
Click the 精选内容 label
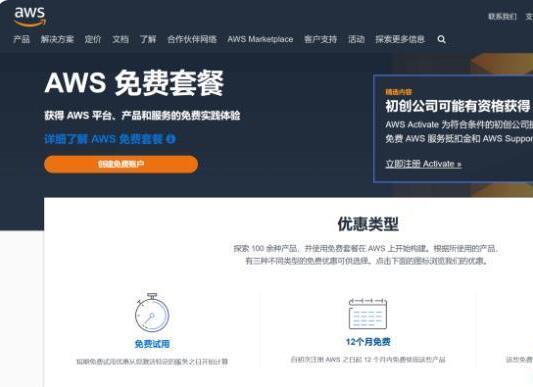coord(398,92)
